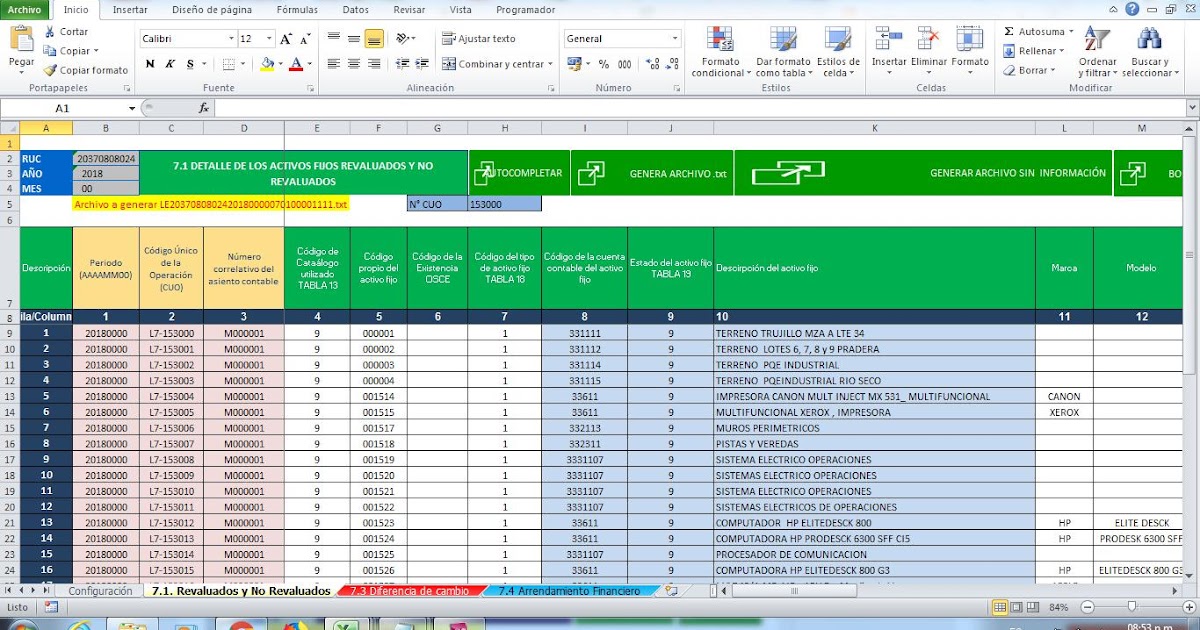Open the General number format dropdown

(676, 37)
